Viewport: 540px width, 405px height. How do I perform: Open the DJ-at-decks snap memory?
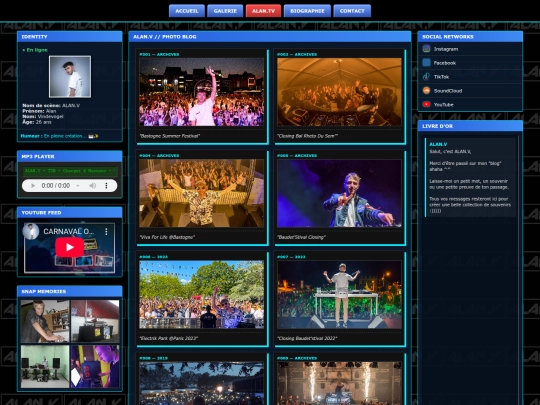[45, 321]
